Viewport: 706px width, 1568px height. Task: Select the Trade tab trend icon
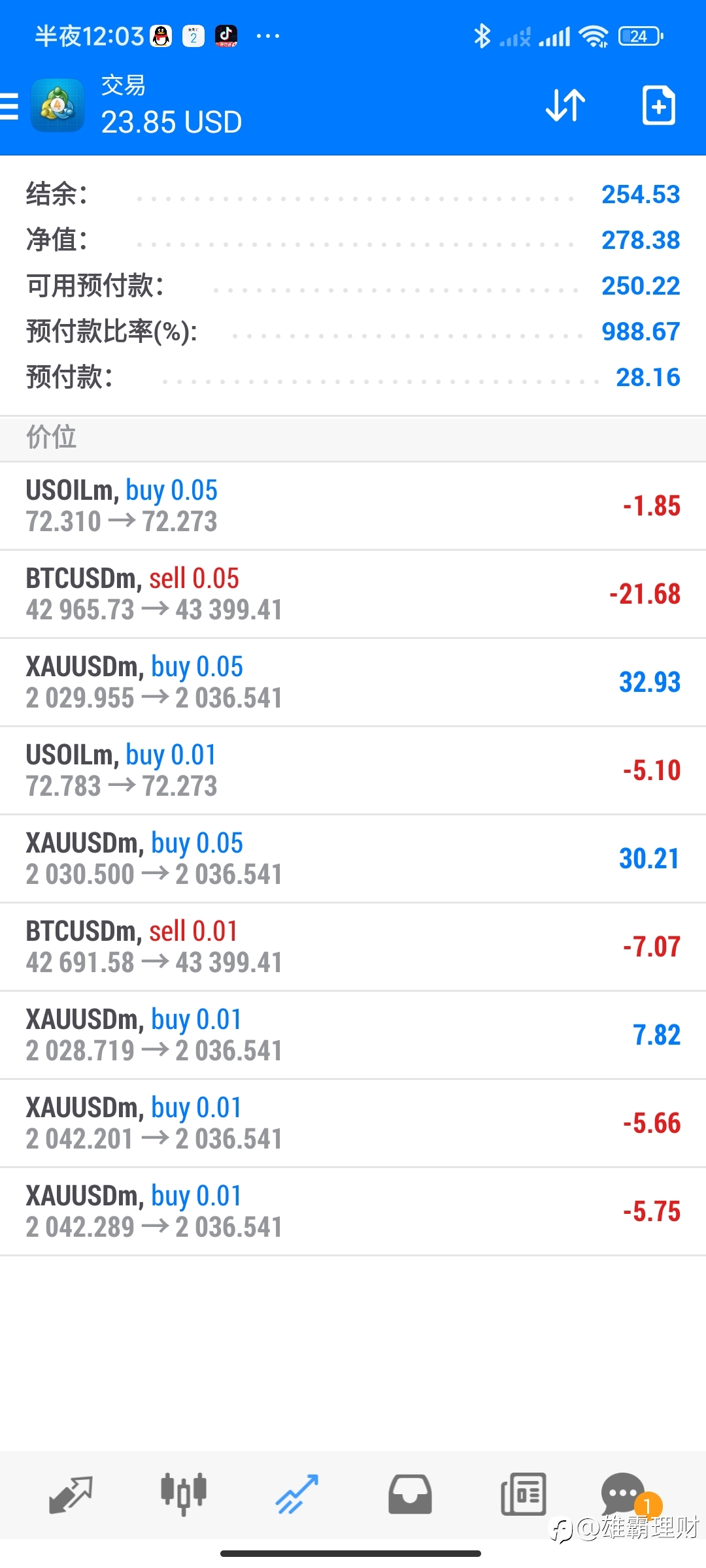click(x=297, y=1494)
